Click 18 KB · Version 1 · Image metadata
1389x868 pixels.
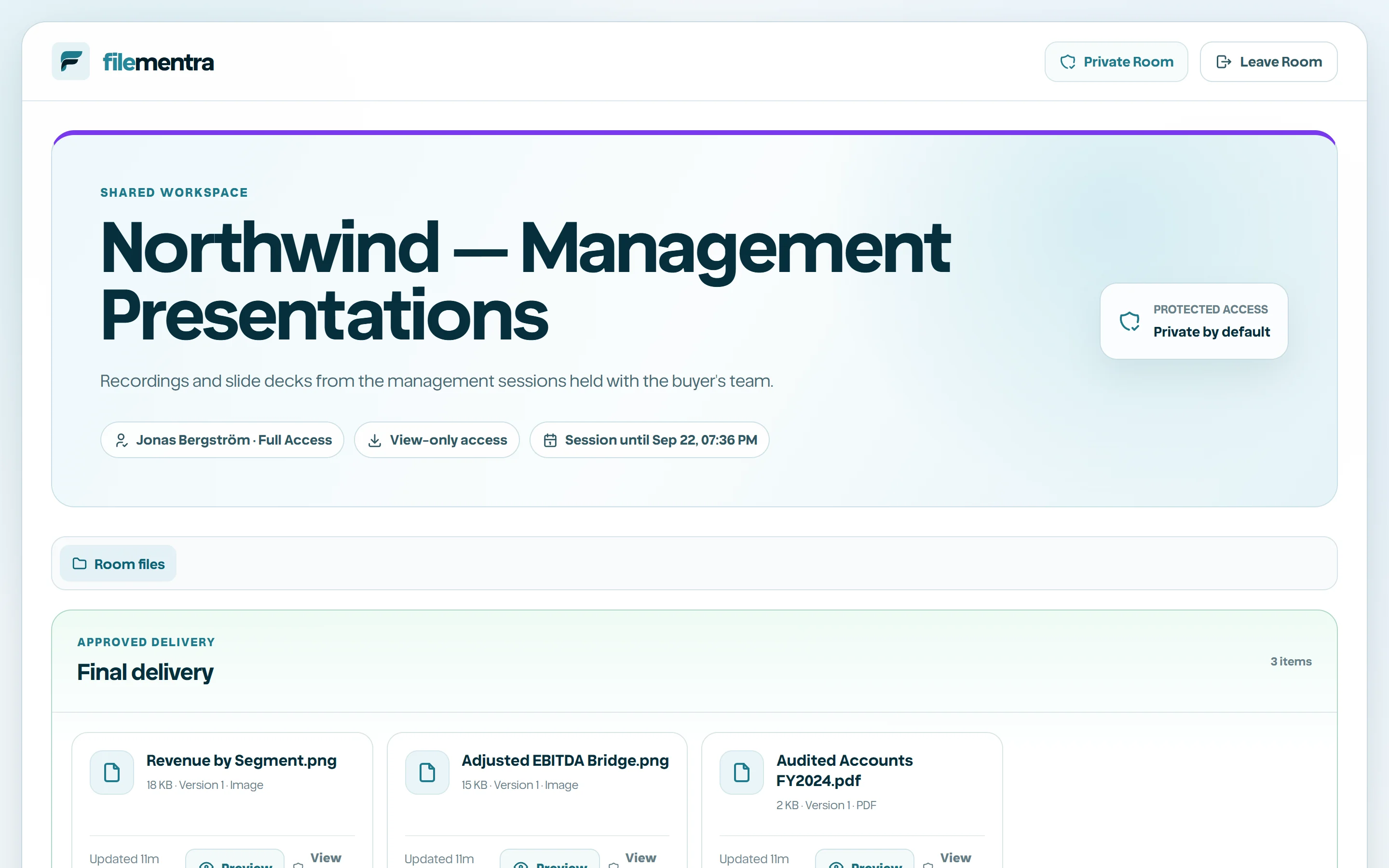[x=205, y=785]
